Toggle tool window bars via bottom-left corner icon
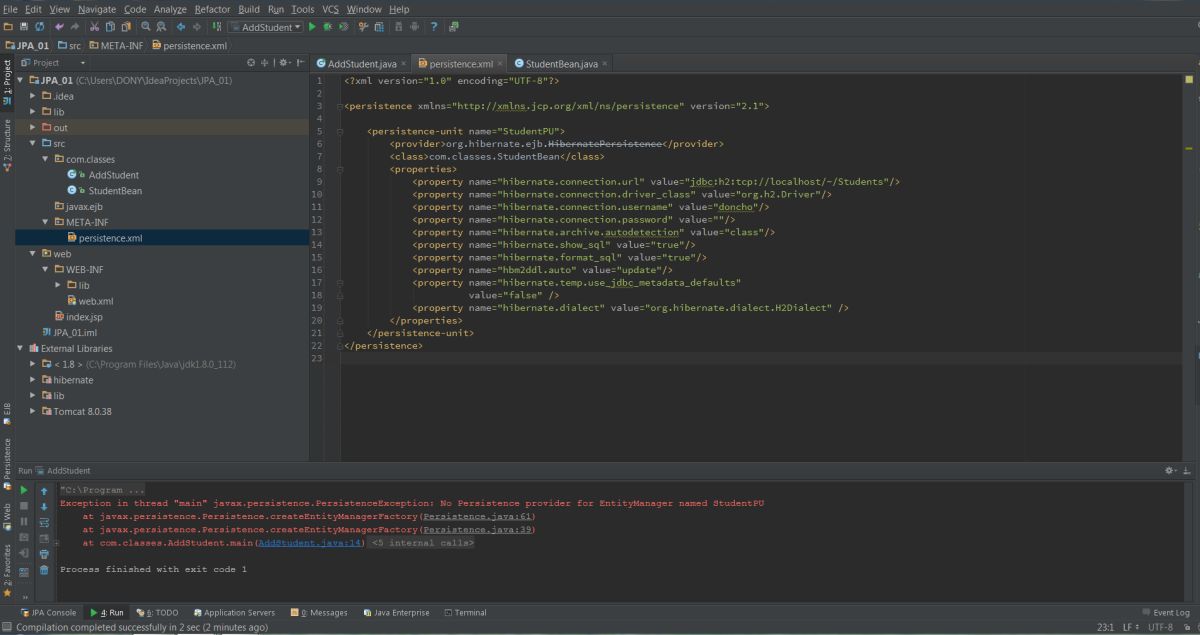Screen dimensions: 1200x635 coord(7,627)
